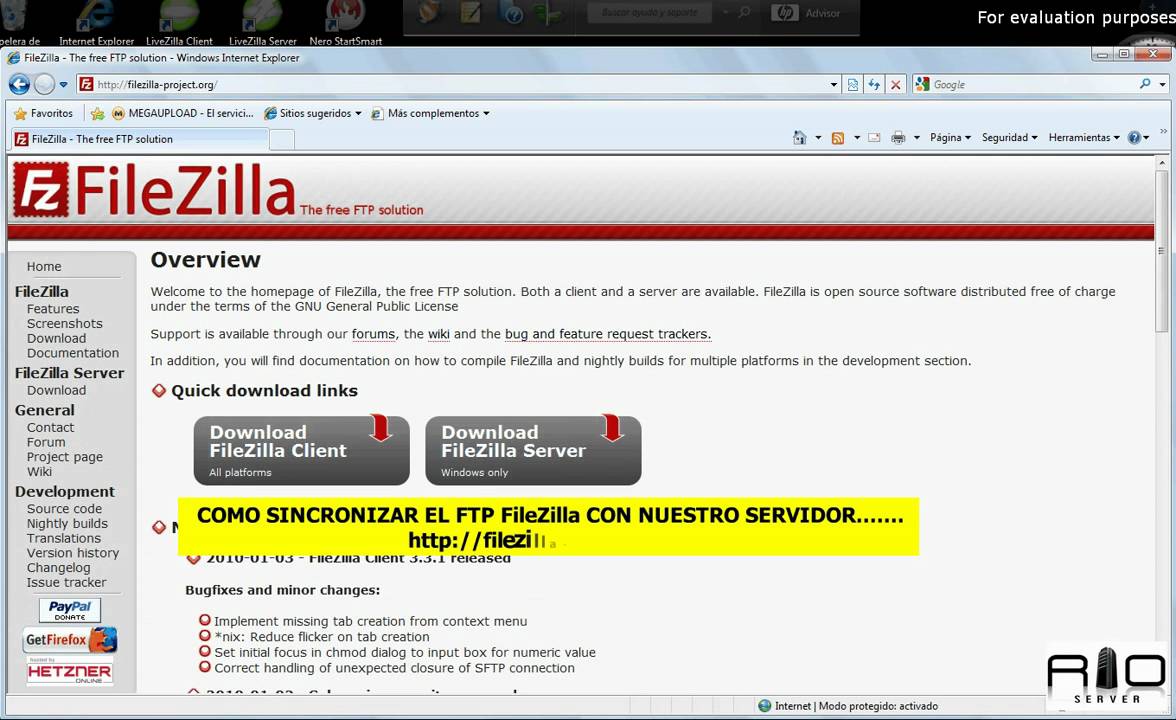The image size is (1176, 720).
Task: Click the IE back arrow button
Action: 19,85
